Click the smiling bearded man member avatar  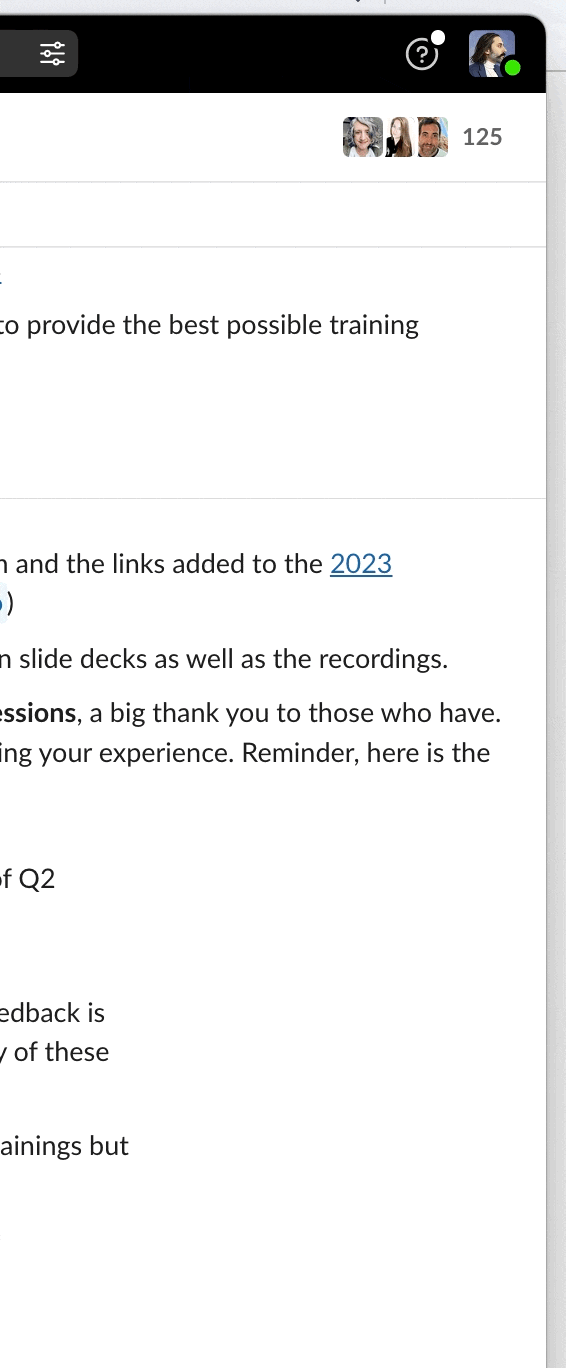(432, 137)
